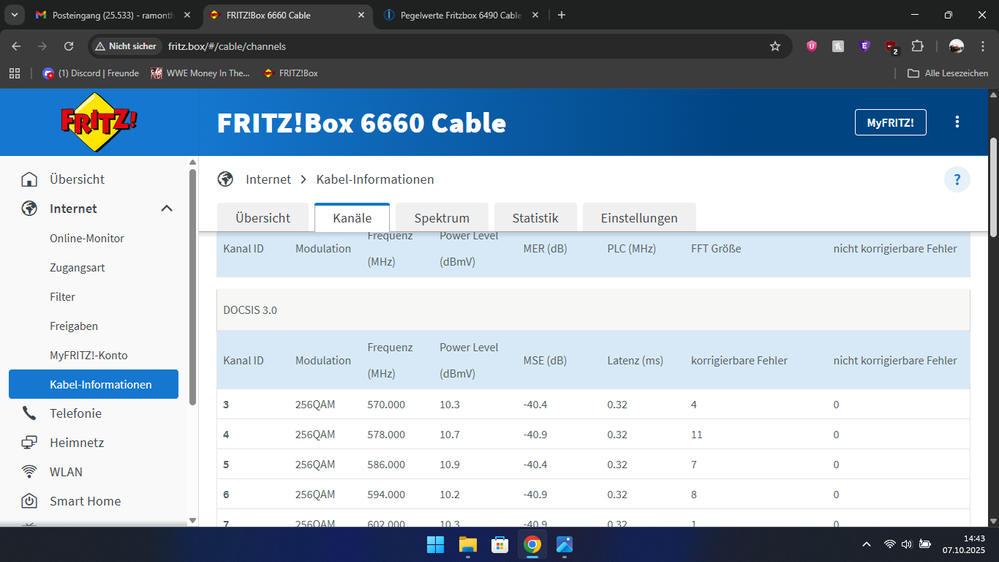This screenshot has height=562, width=999.
Task: Bookmark this page with star icon
Action: 775,47
